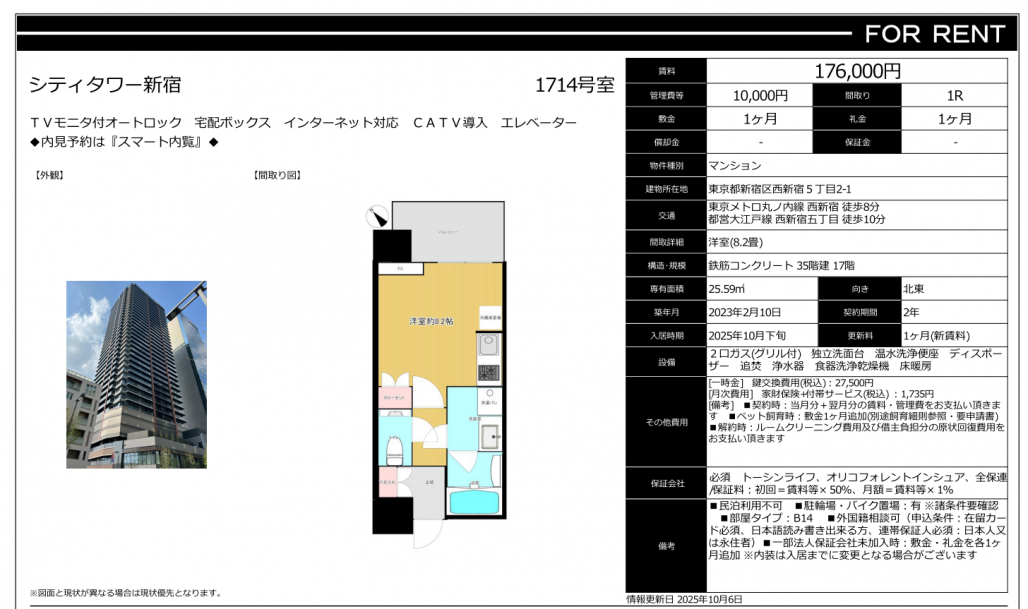Viewport: 1028px width, 609px height.
Task: Click the kitchen sink symbol in floor plan
Action: tap(488, 346)
